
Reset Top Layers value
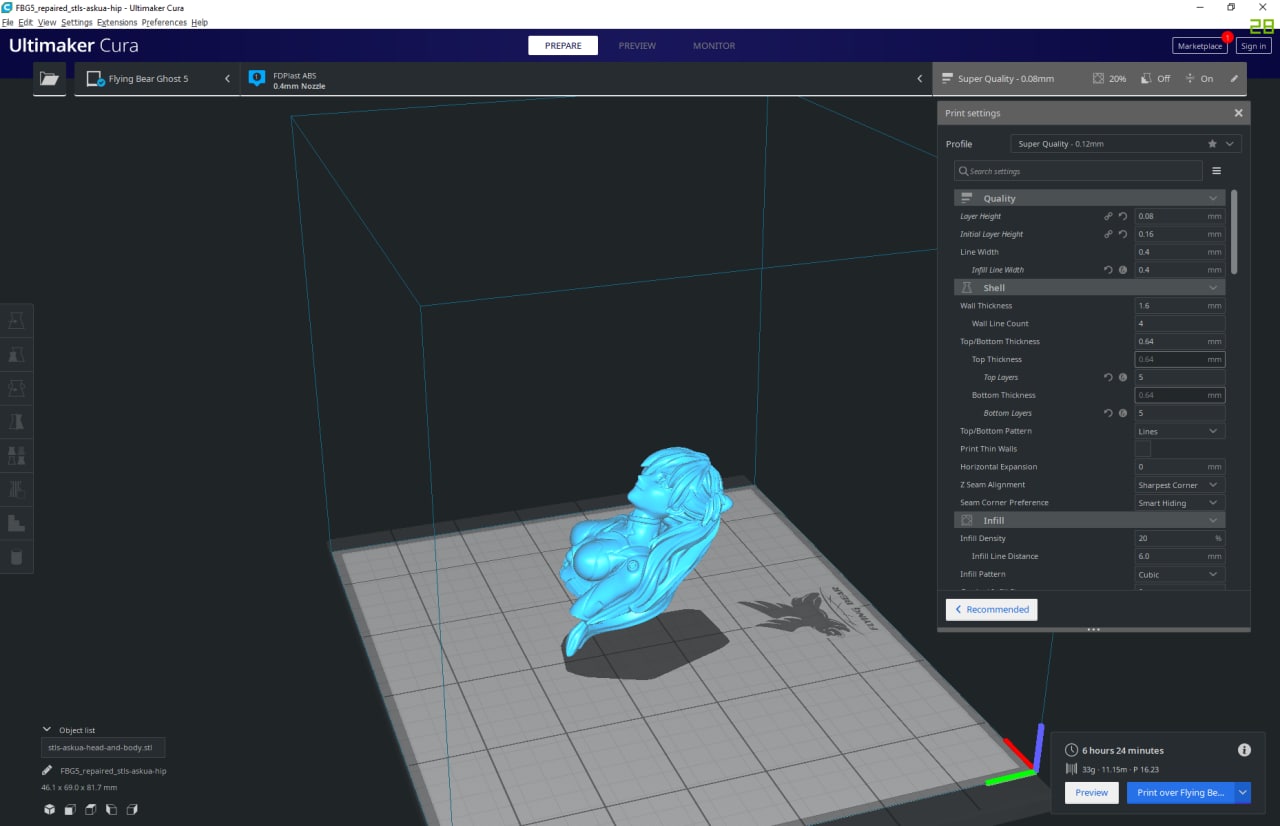[x=1108, y=377]
